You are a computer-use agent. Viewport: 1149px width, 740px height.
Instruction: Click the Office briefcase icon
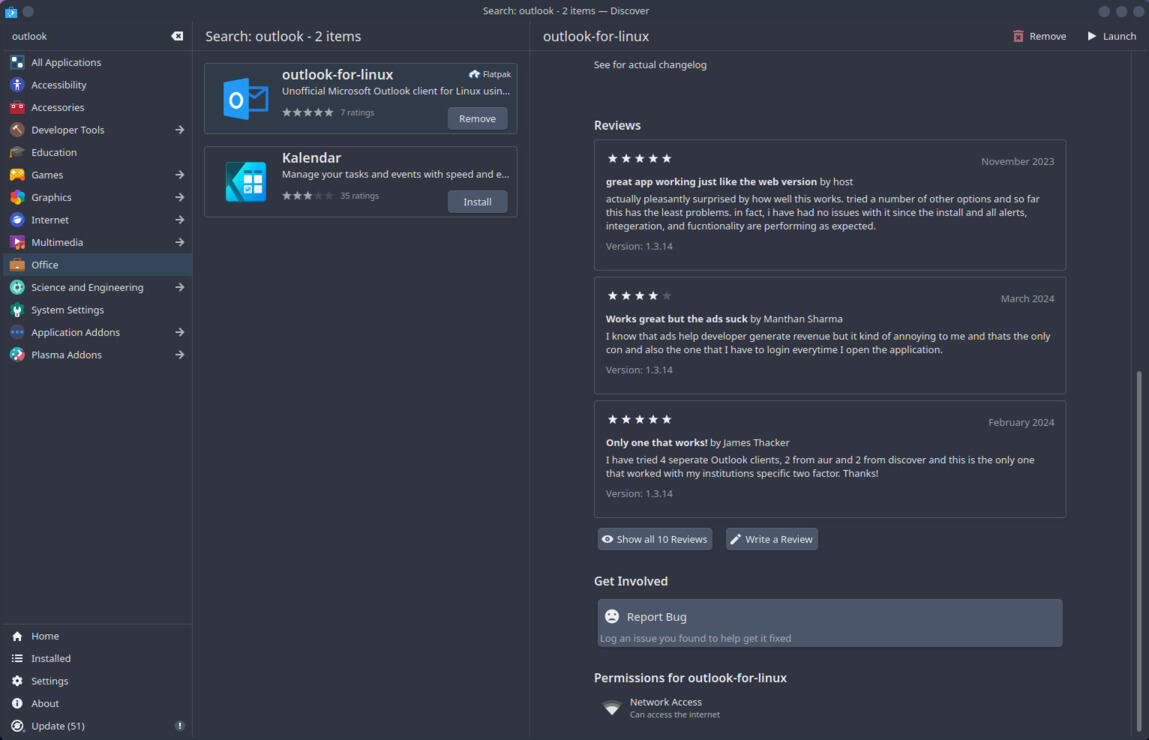click(17, 265)
